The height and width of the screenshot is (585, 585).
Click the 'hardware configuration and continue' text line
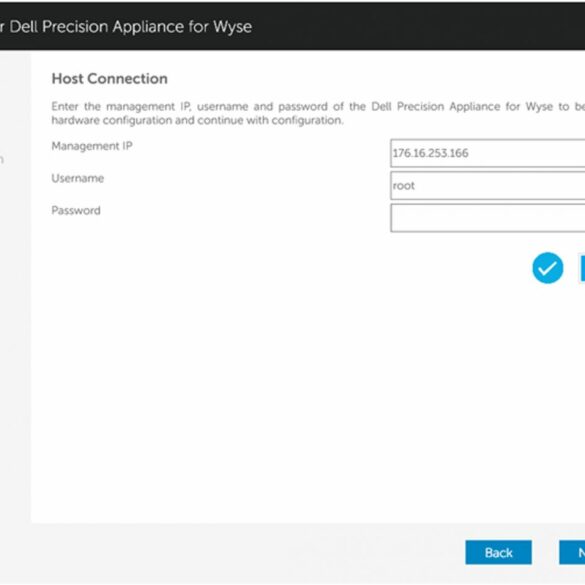click(x=197, y=121)
